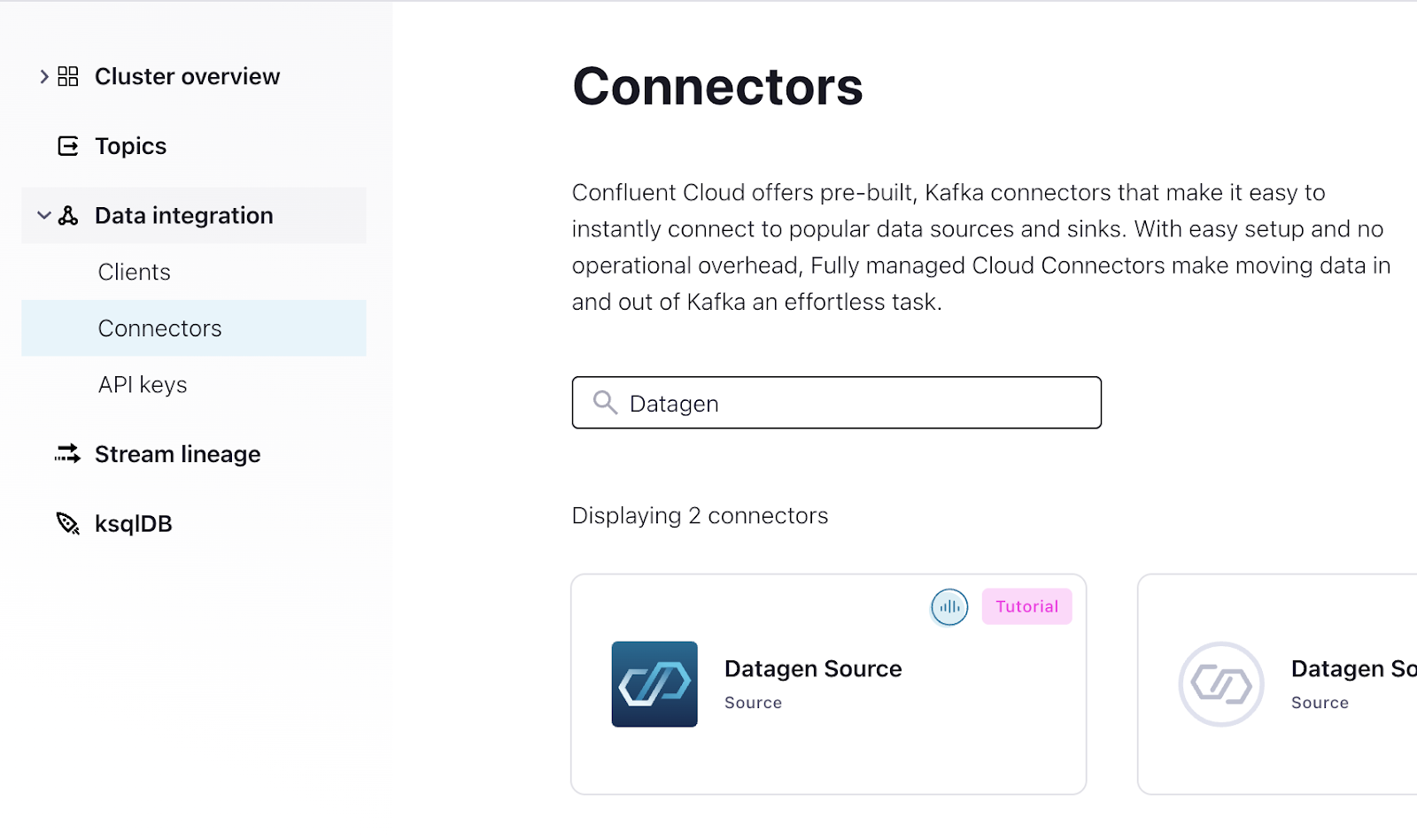
Task: Expand the Cluster overview chevron
Action: 44,77
